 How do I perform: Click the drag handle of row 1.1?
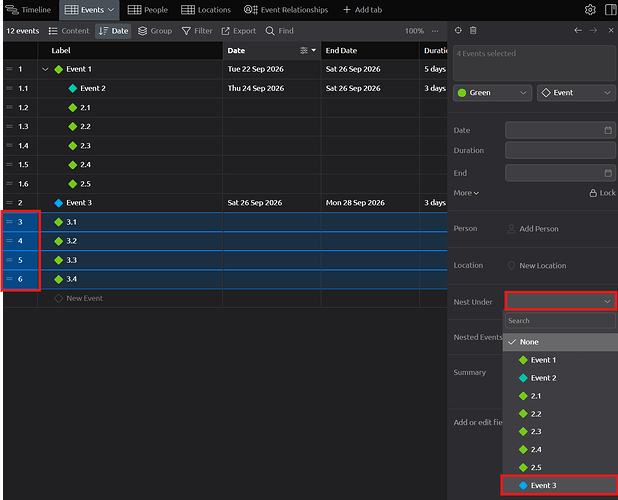tap(9, 88)
